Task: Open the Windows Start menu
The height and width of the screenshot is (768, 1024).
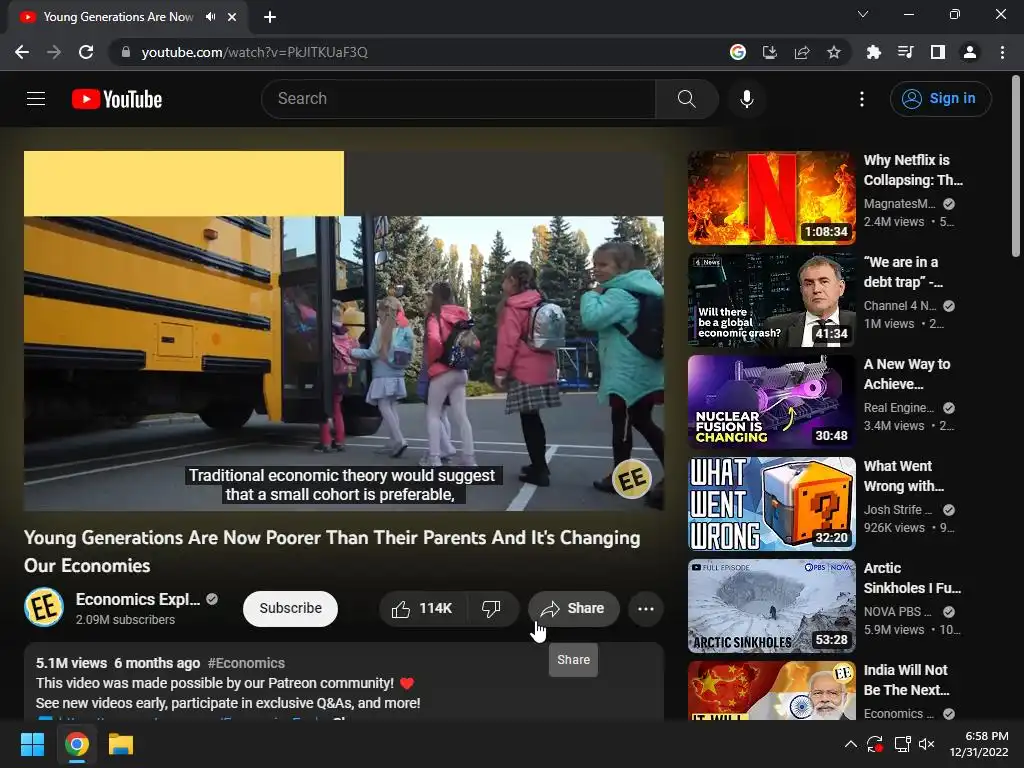Action: point(32,744)
